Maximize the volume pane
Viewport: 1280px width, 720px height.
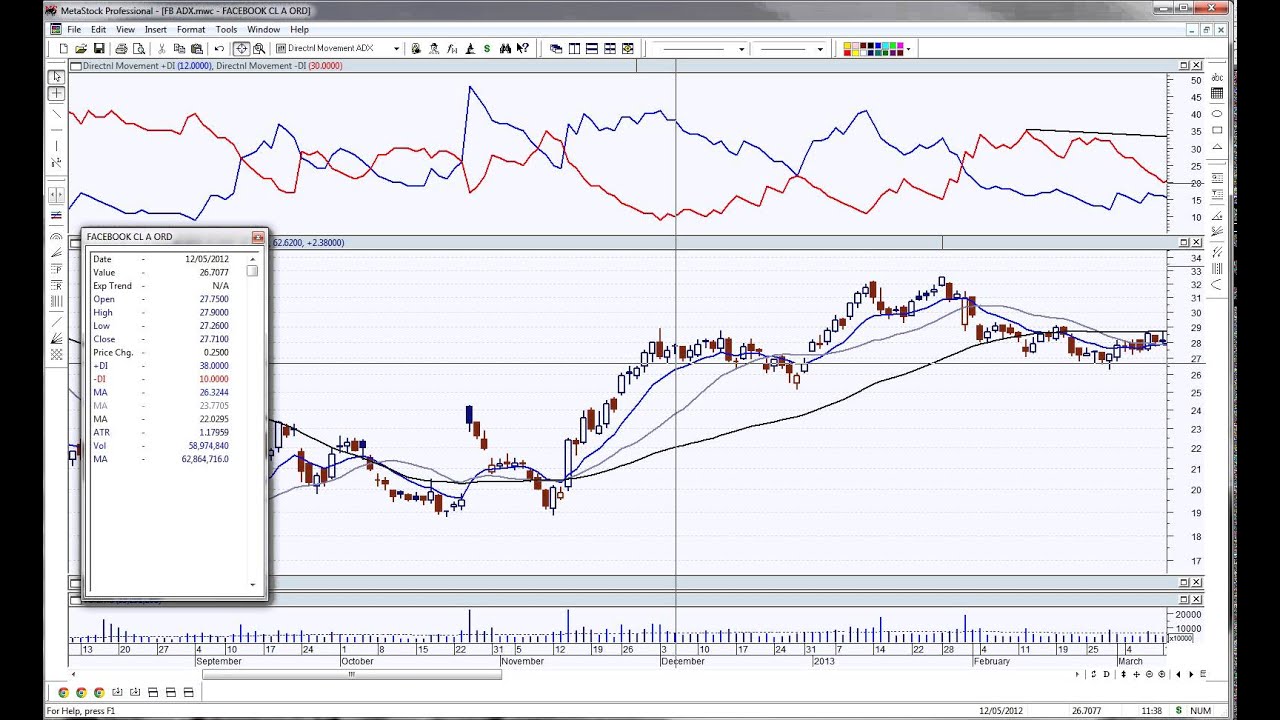pyautogui.click(x=1184, y=599)
